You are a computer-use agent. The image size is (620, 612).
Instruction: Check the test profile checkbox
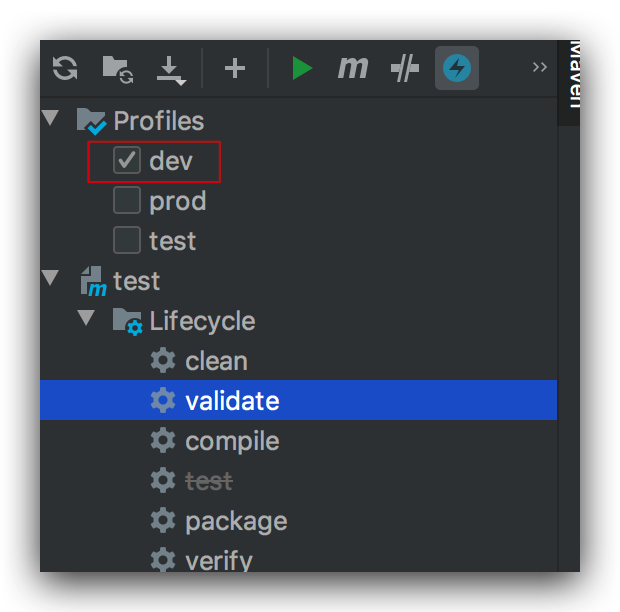click(127, 241)
